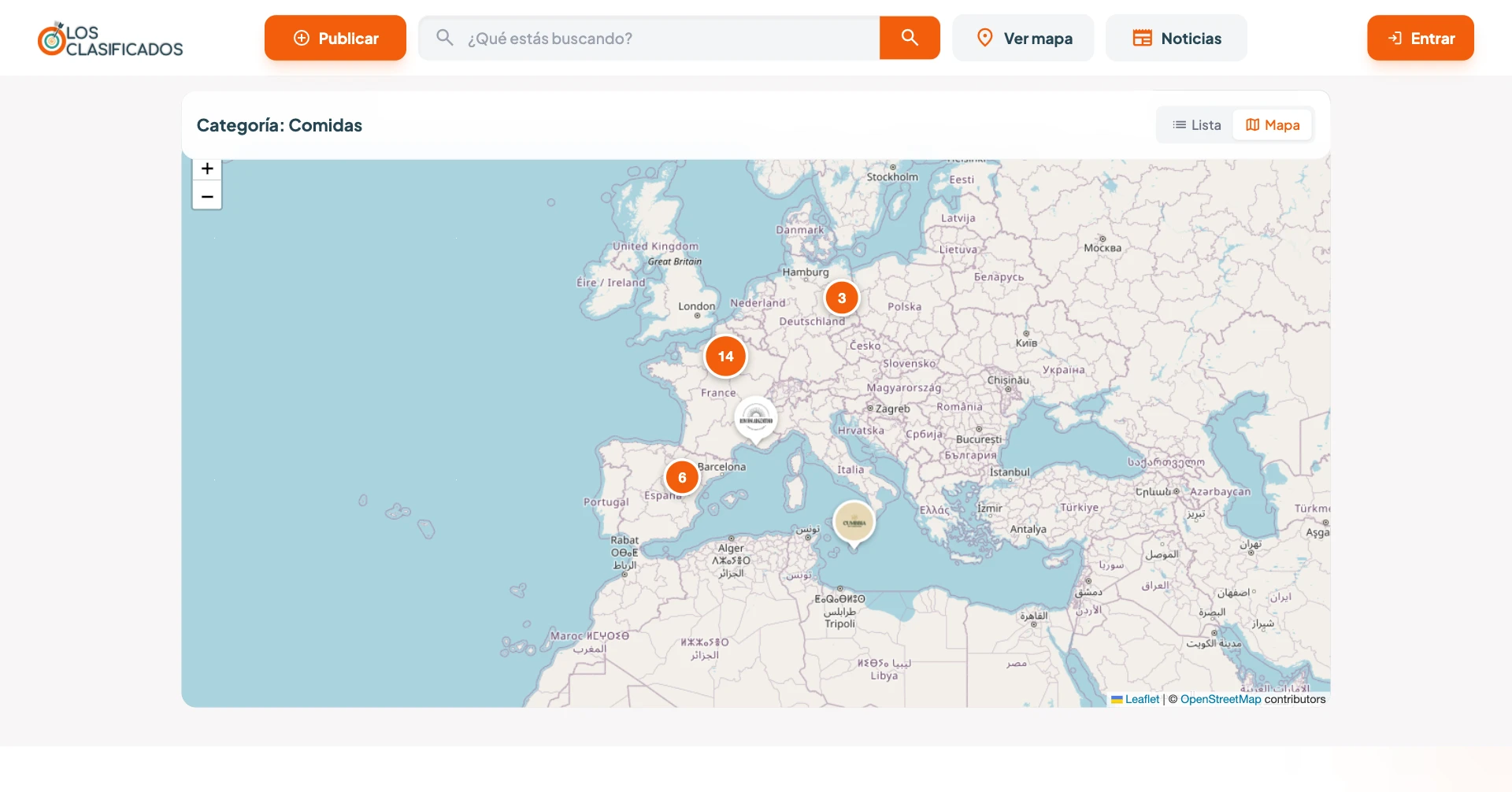This screenshot has height=792, width=1512.
Task: Open the cluster marker showing 6
Action: point(682,477)
